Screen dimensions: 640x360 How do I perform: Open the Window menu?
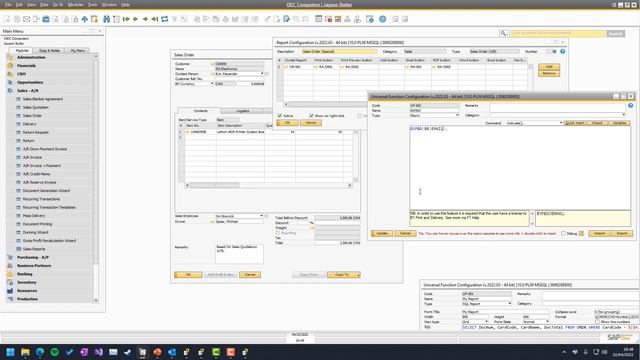[109, 4]
